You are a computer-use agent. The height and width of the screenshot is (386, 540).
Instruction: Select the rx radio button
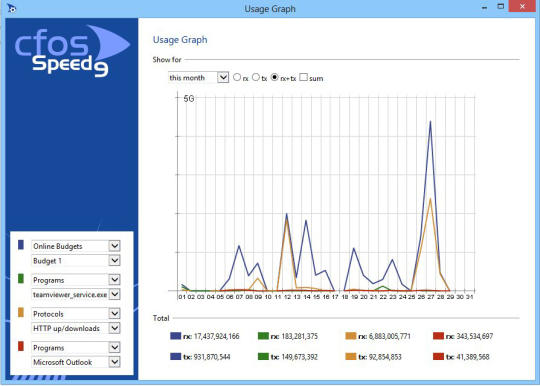(x=237, y=77)
